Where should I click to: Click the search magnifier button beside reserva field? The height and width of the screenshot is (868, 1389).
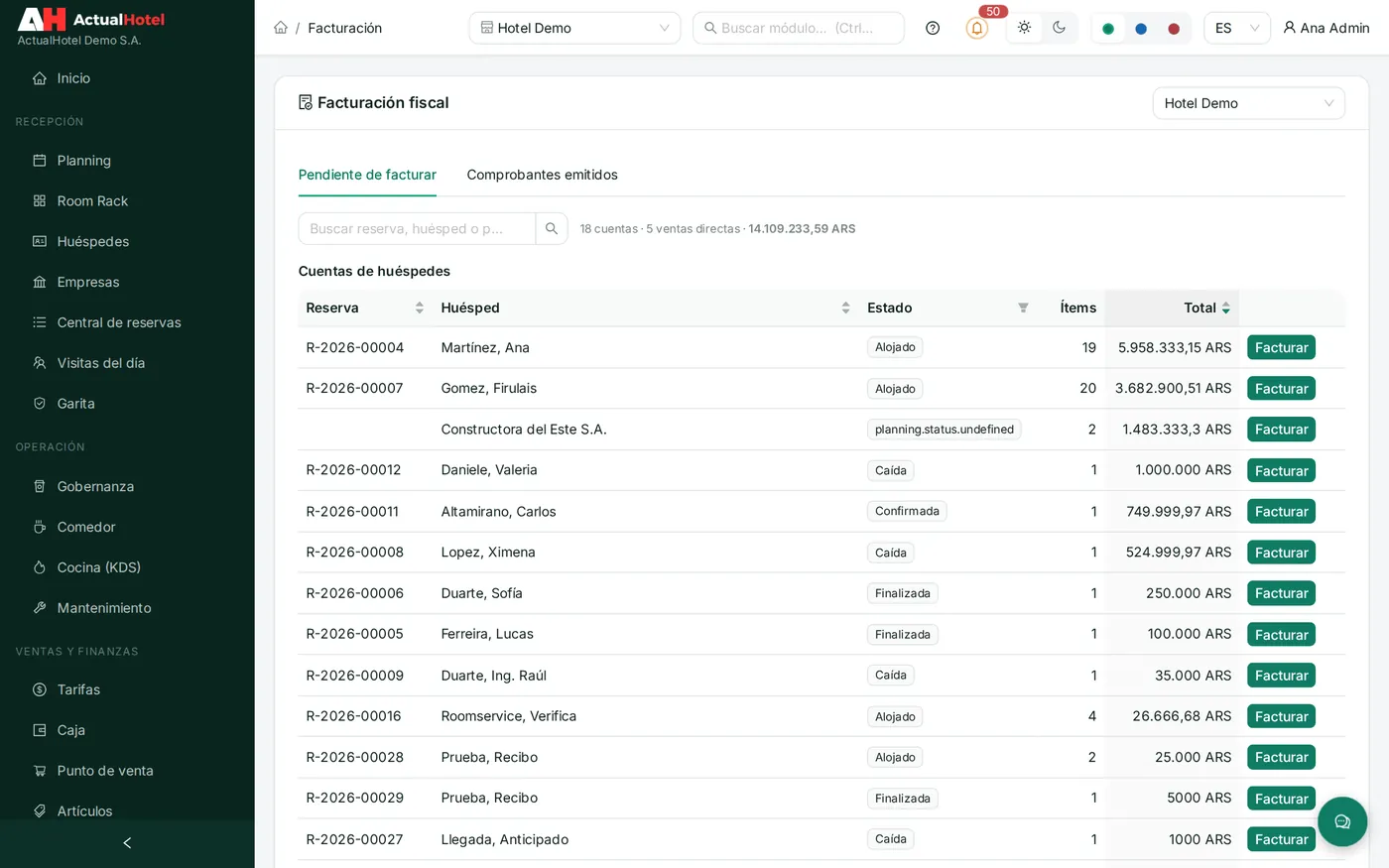552,228
